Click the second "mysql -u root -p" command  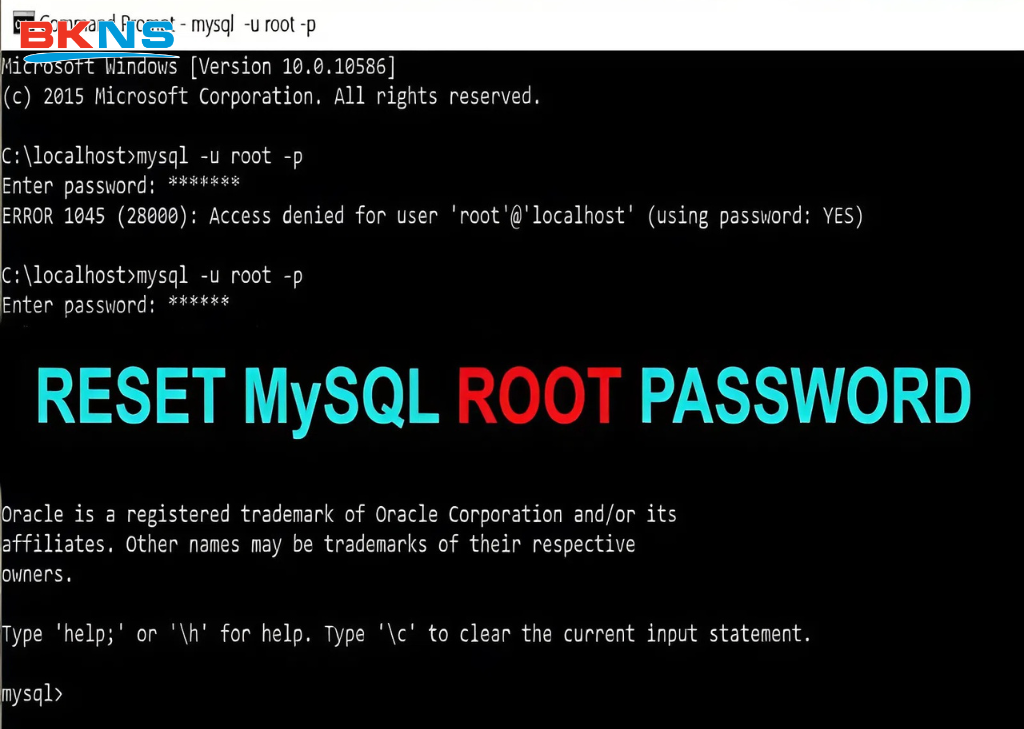pos(219,276)
